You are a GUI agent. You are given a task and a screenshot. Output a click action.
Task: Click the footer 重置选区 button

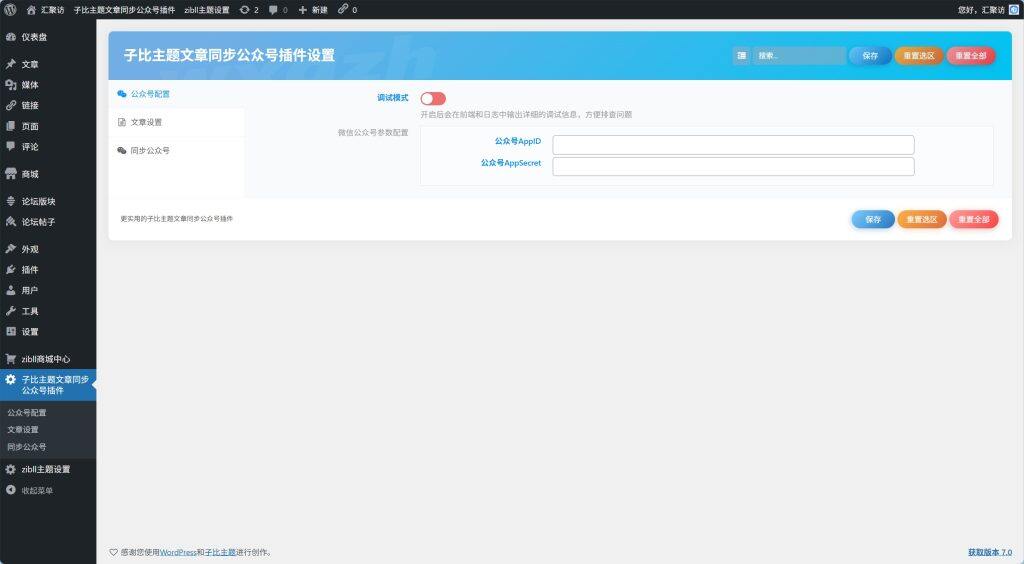coord(921,219)
